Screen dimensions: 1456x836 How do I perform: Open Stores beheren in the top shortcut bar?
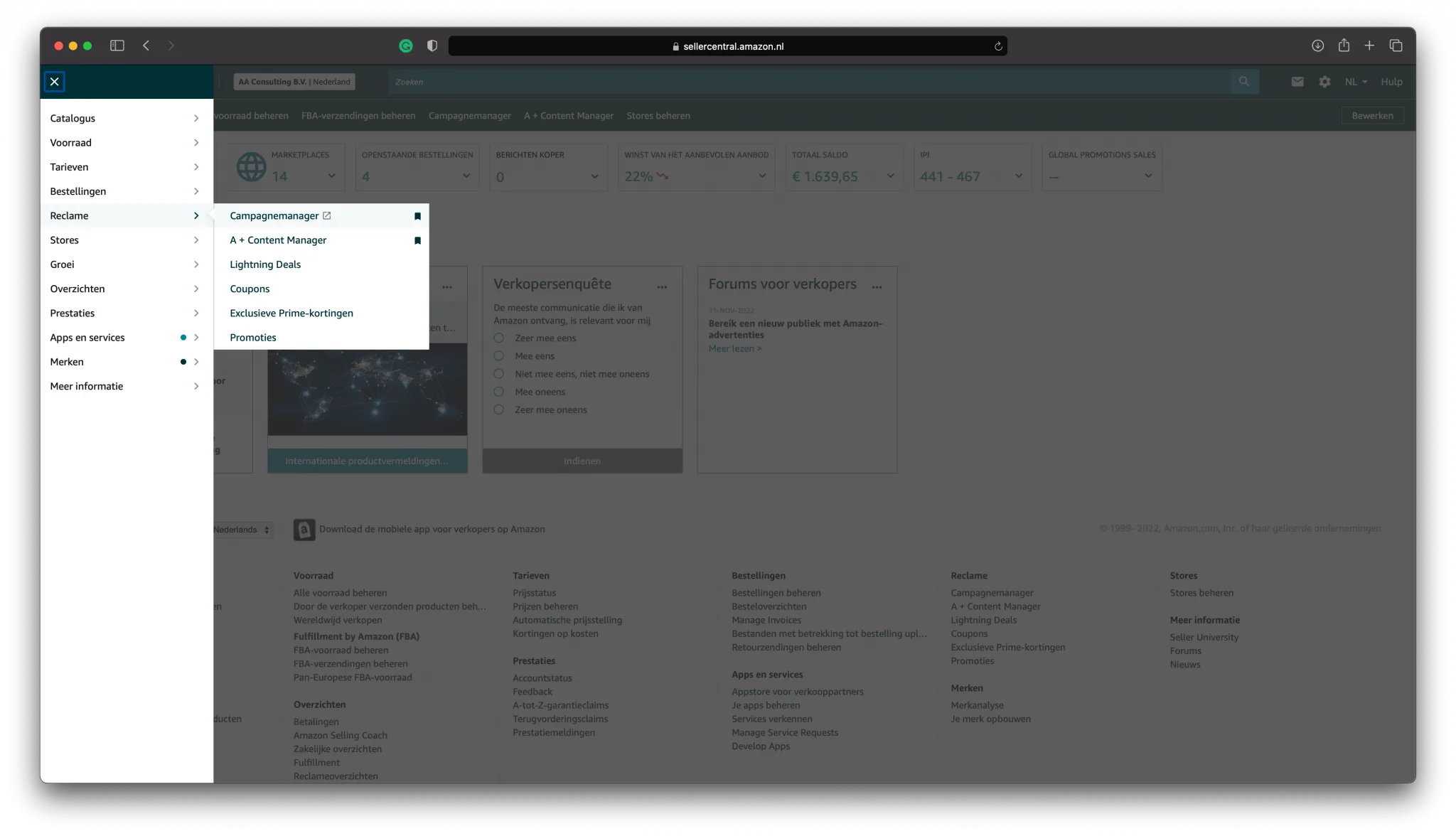658,116
